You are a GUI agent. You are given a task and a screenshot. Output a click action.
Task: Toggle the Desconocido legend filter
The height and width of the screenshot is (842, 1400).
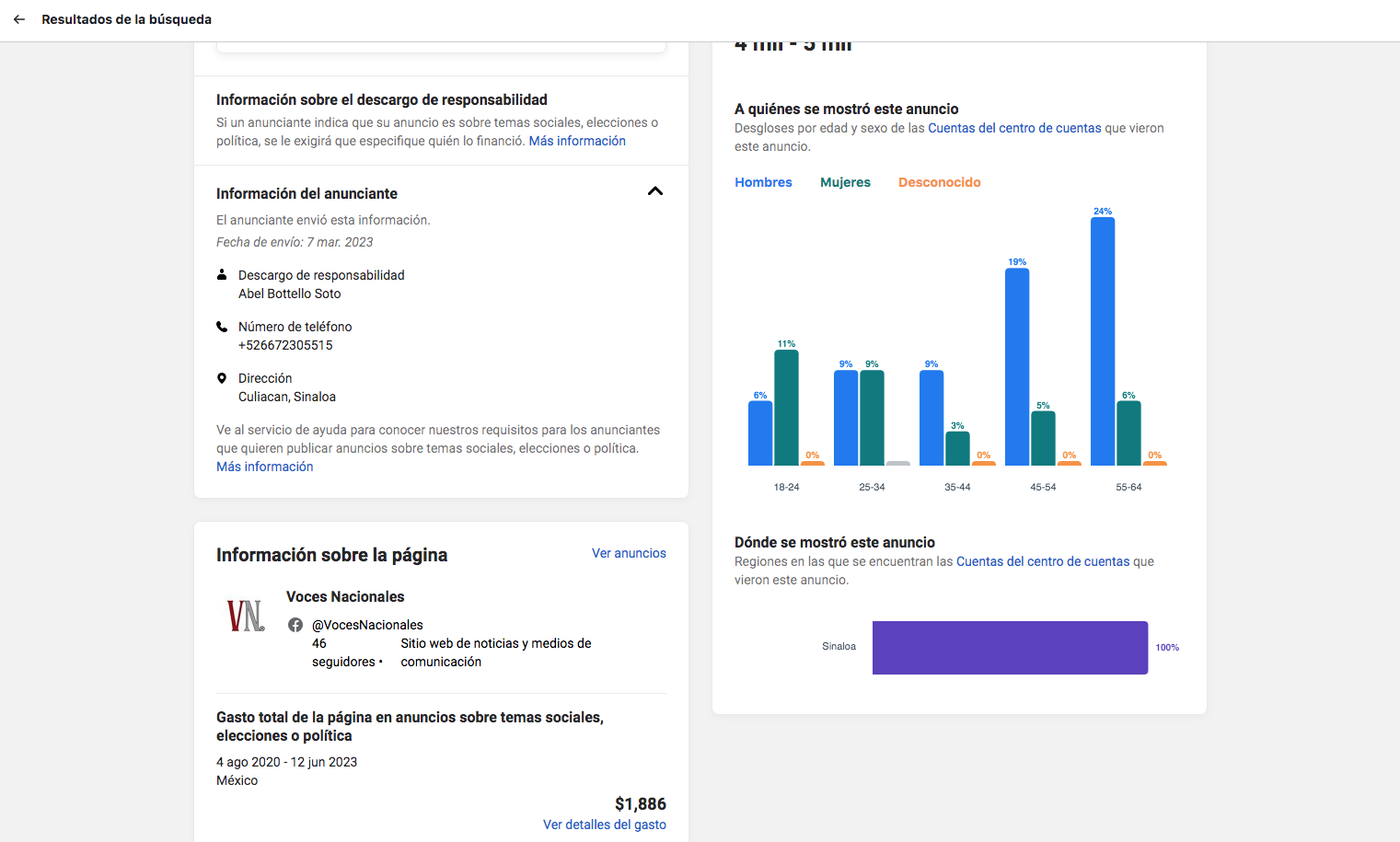point(939,182)
